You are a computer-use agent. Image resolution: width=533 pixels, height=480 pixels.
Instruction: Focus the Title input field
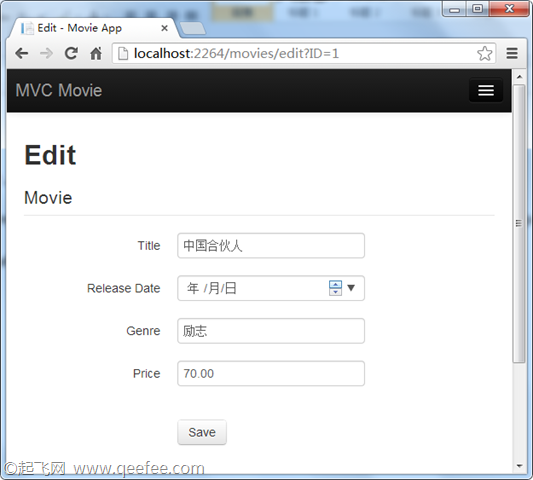pyautogui.click(x=271, y=245)
